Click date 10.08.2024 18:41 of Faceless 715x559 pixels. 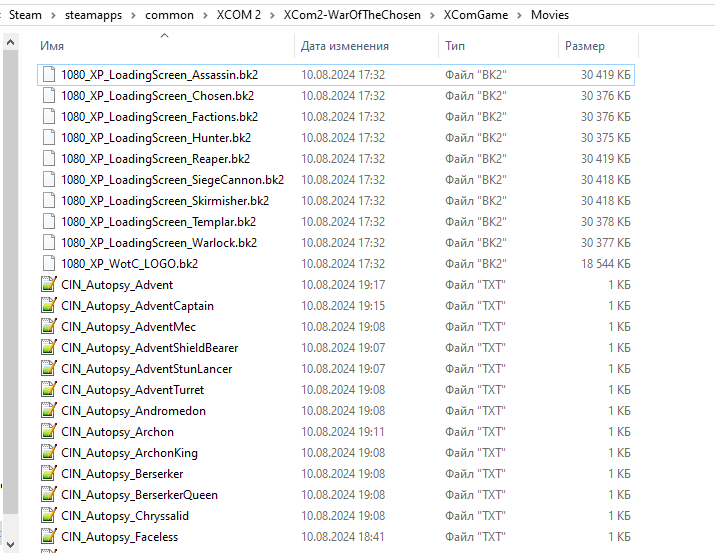pos(343,536)
